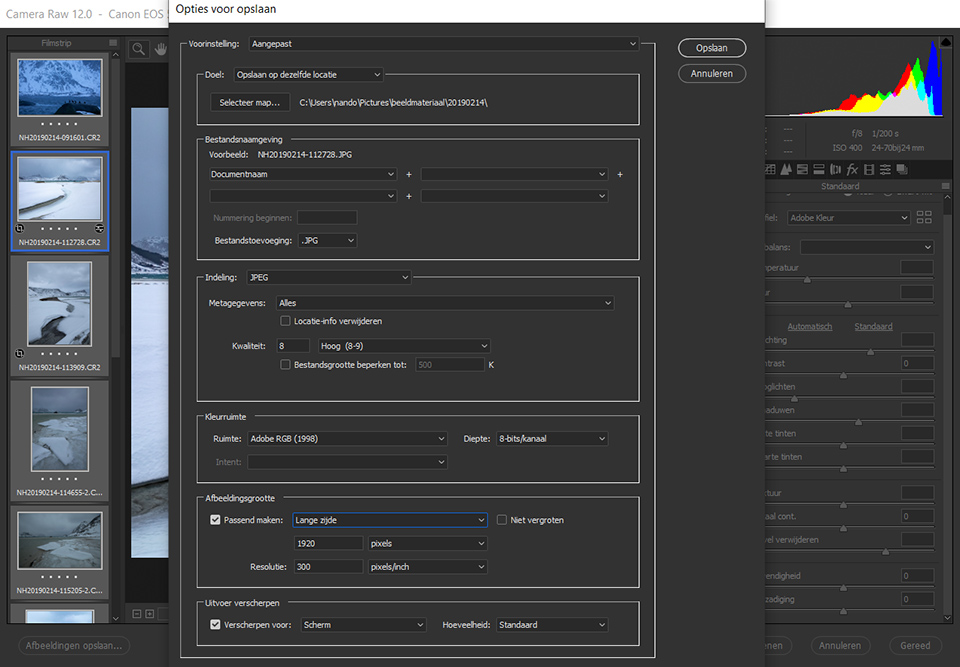Click the plus in the second naming row
960x667 pixels.
pyautogui.click(x=409, y=196)
